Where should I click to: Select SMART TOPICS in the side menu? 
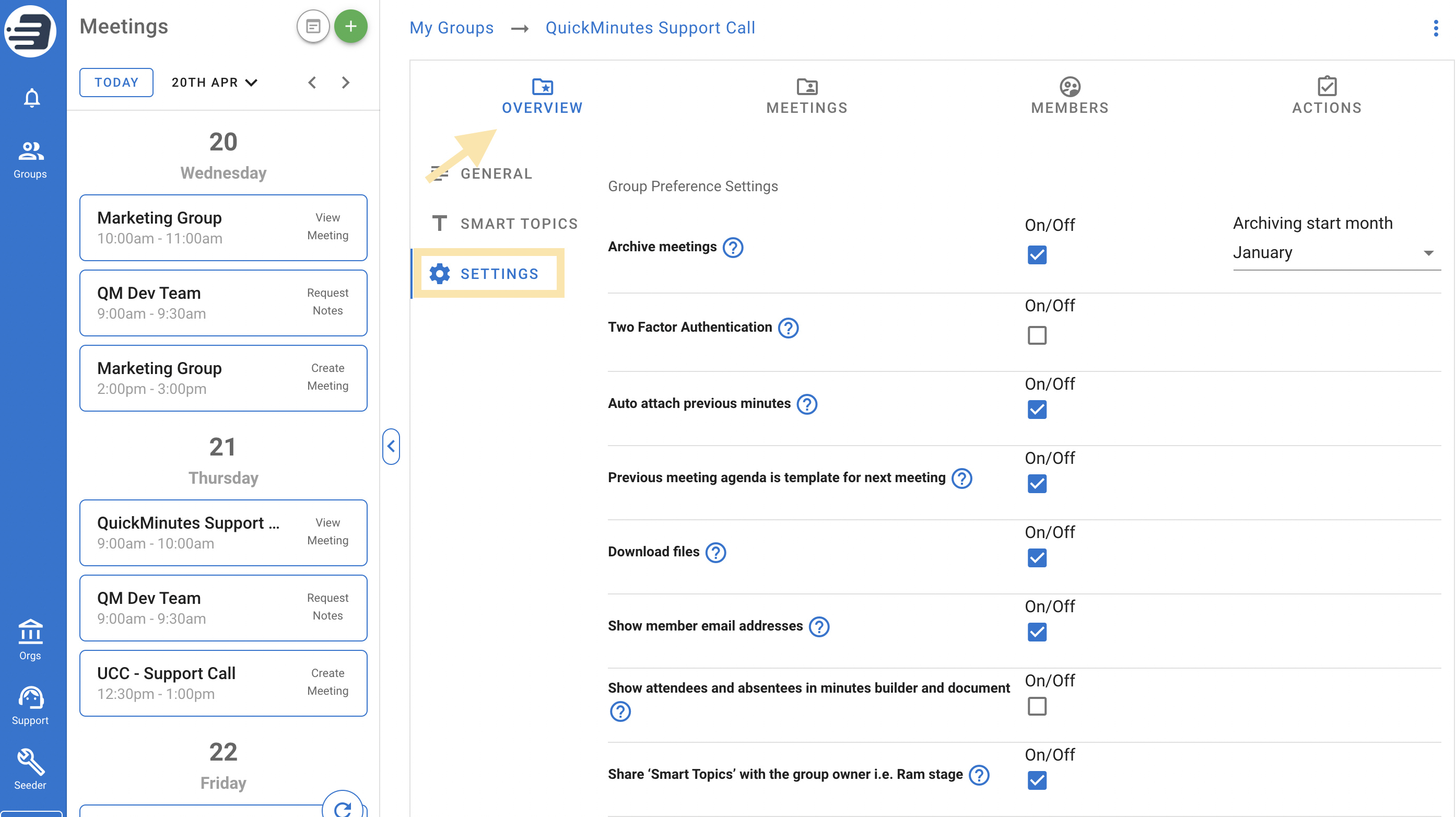504,224
